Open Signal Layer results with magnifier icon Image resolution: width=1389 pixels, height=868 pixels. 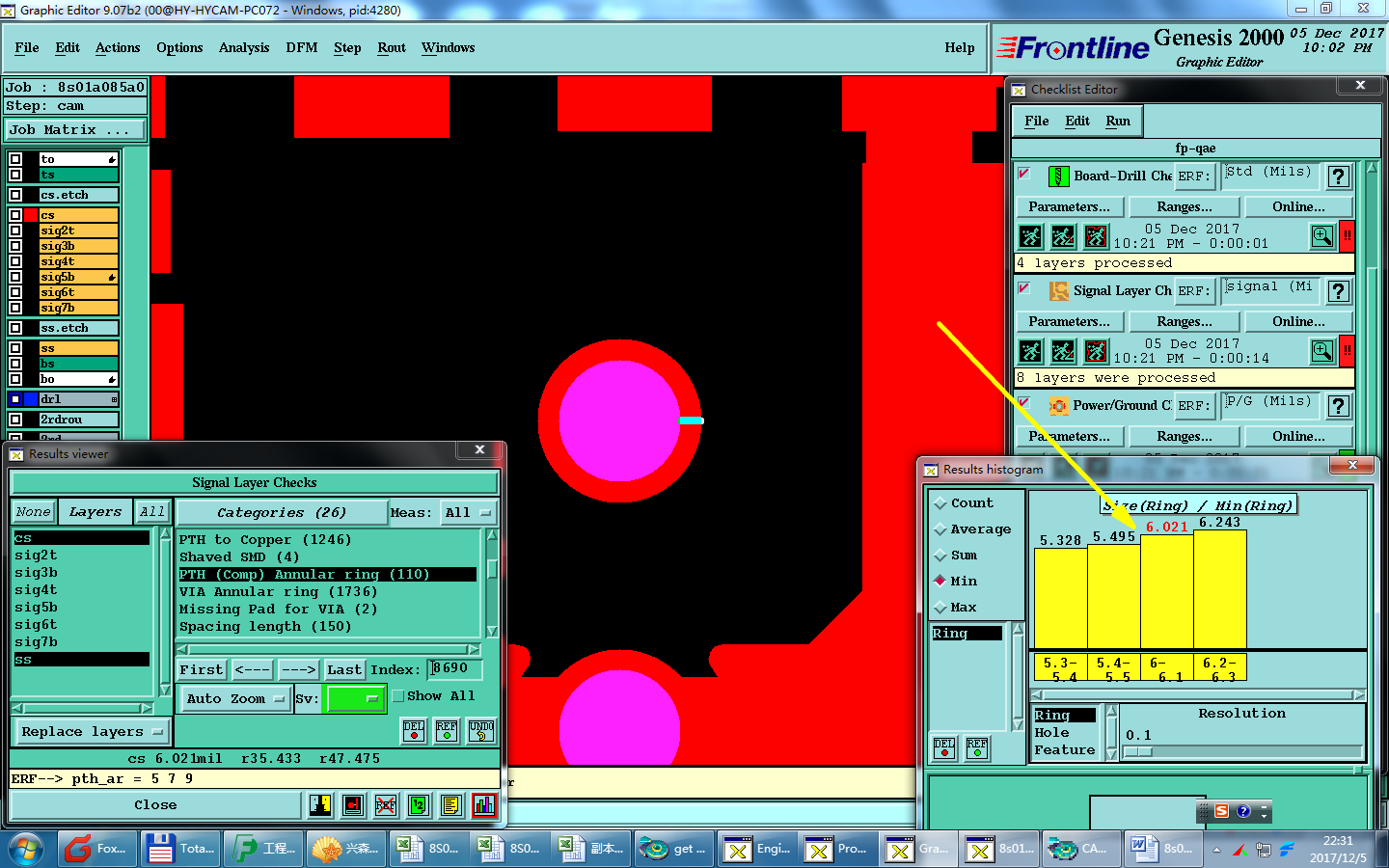coord(1322,350)
